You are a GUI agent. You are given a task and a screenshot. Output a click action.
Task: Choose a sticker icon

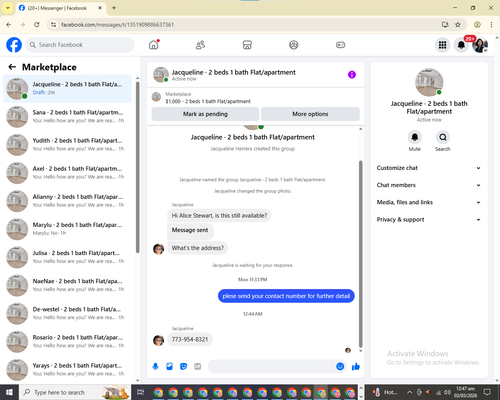(x=183, y=367)
